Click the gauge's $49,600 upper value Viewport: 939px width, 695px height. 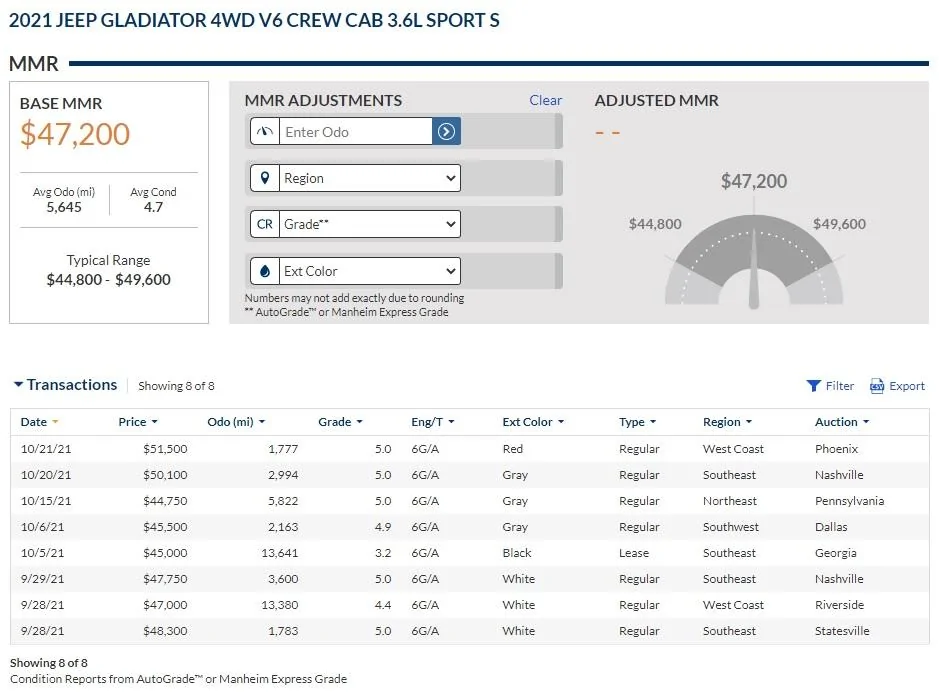coord(839,224)
